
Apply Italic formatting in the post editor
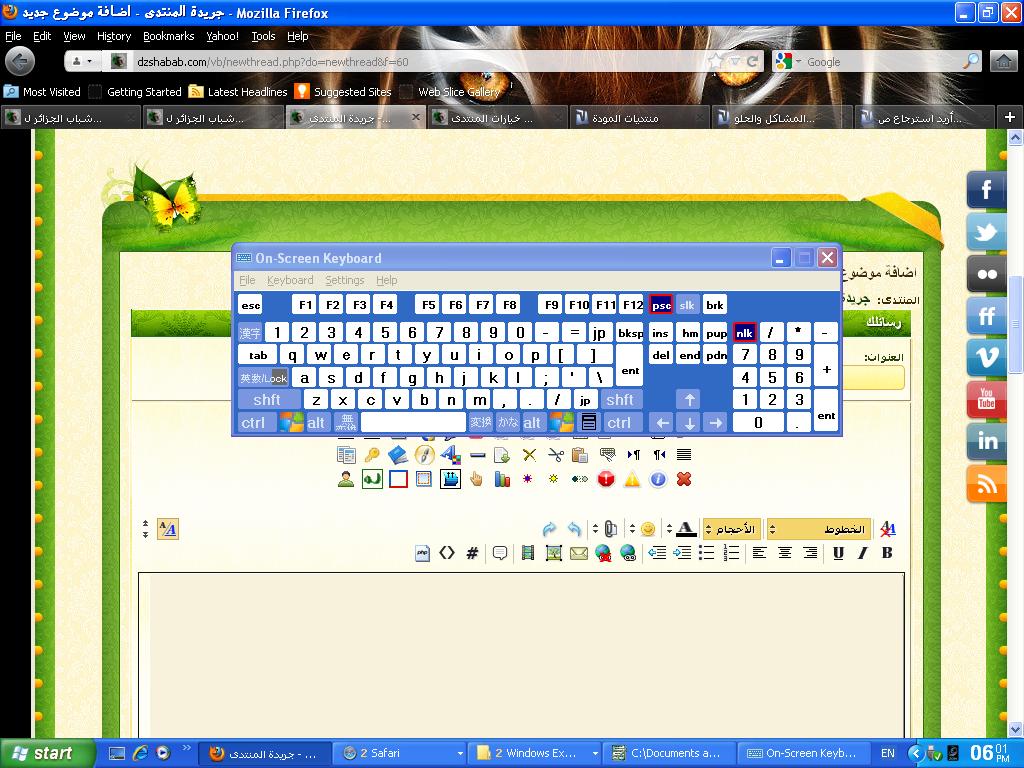coord(862,553)
